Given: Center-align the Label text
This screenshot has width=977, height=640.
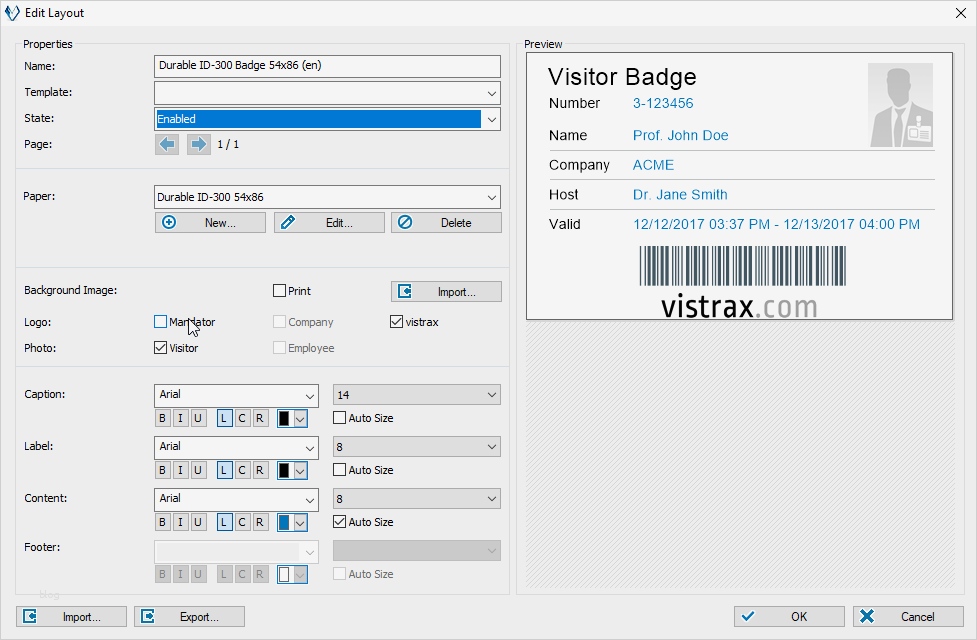Looking at the screenshot, I should tap(242, 470).
